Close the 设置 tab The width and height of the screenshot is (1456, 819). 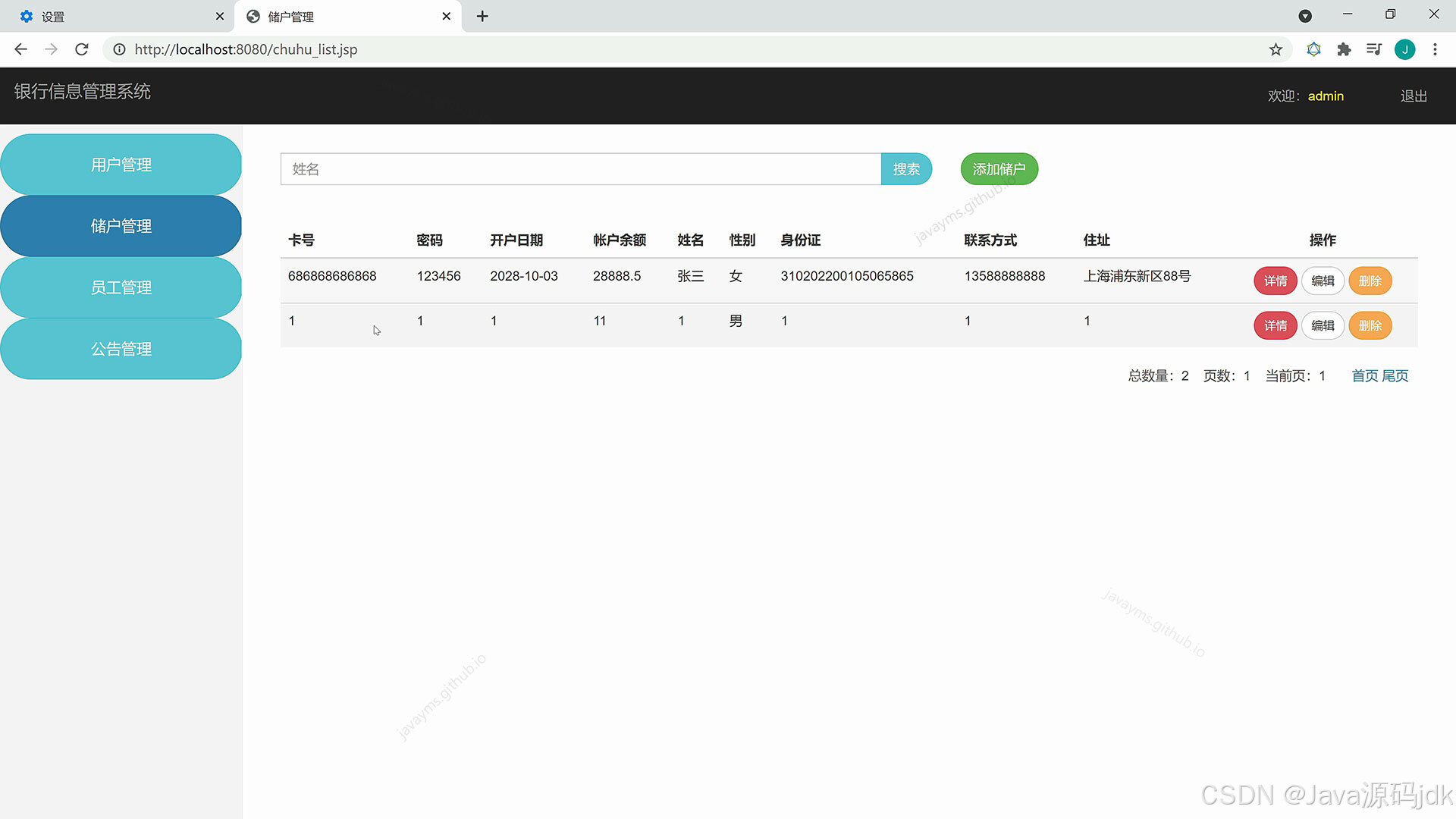point(220,16)
